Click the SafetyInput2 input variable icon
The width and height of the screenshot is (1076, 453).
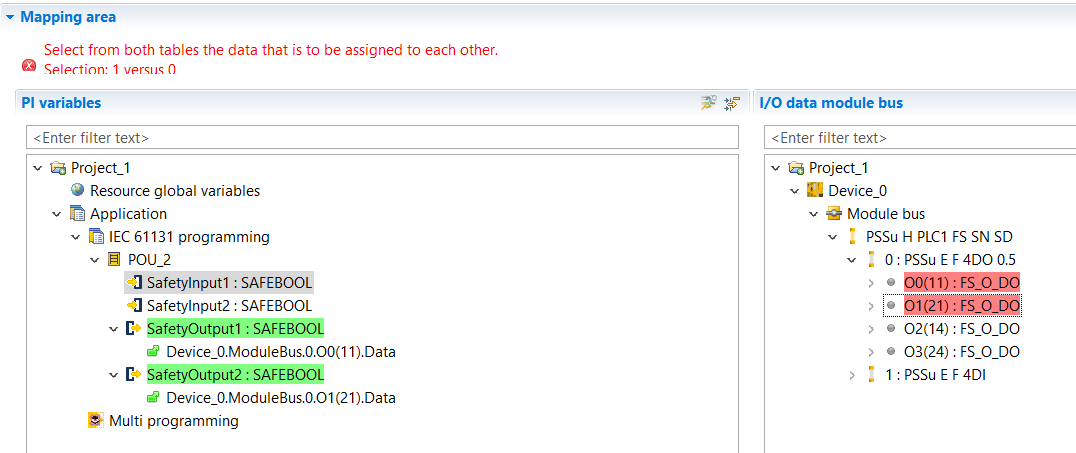134,305
